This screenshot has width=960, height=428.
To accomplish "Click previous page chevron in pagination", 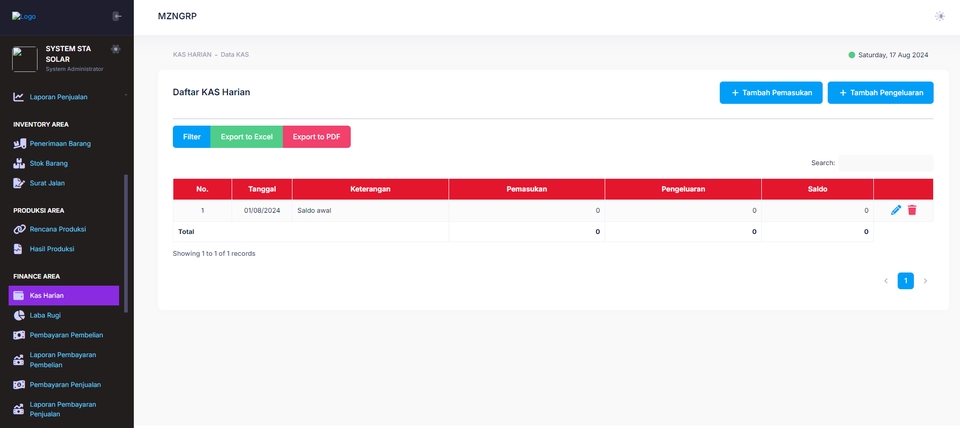I will click(x=886, y=281).
